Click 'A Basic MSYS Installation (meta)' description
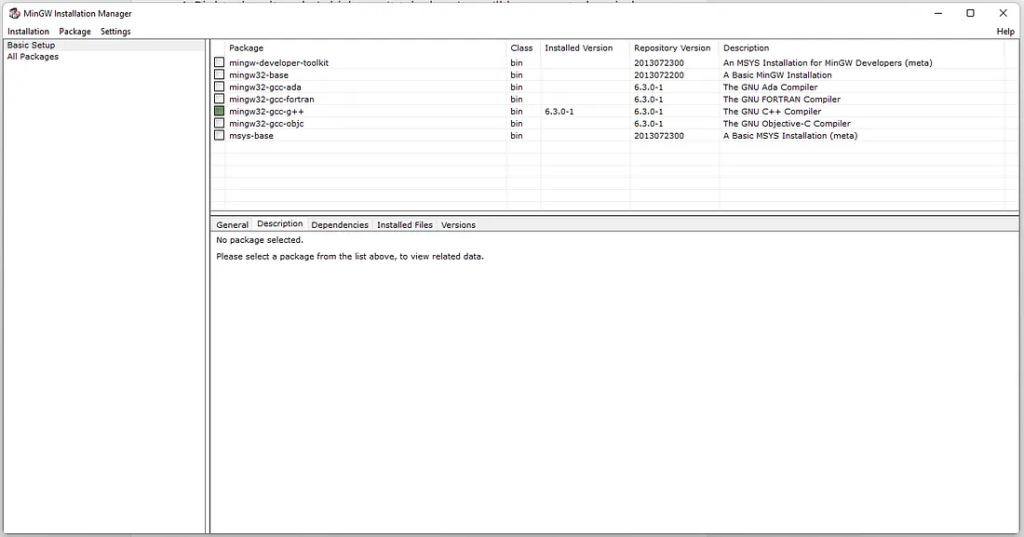Image resolution: width=1024 pixels, height=537 pixels. click(790, 136)
